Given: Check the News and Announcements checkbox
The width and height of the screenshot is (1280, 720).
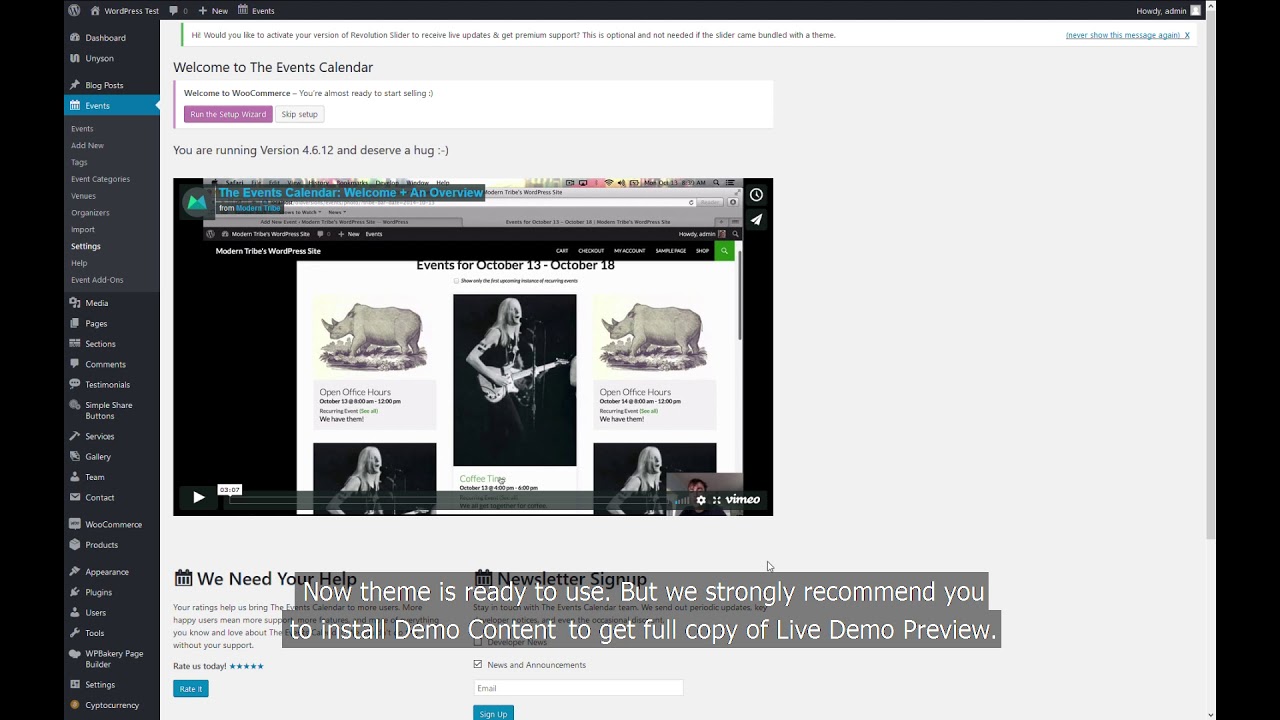Looking at the screenshot, I should [x=478, y=664].
